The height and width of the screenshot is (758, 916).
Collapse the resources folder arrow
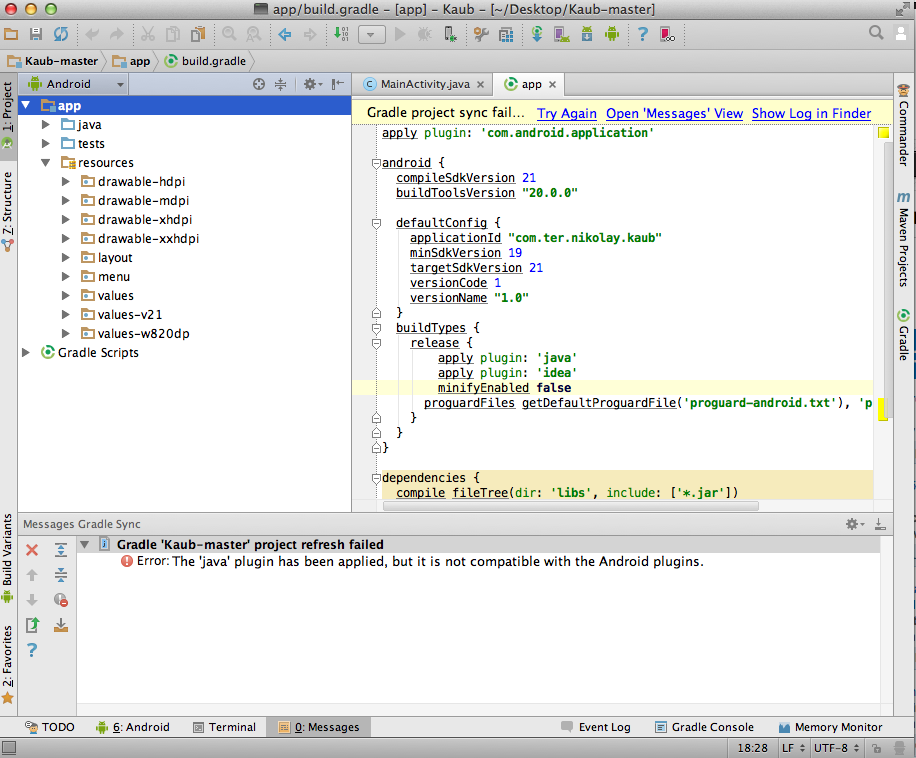point(46,162)
